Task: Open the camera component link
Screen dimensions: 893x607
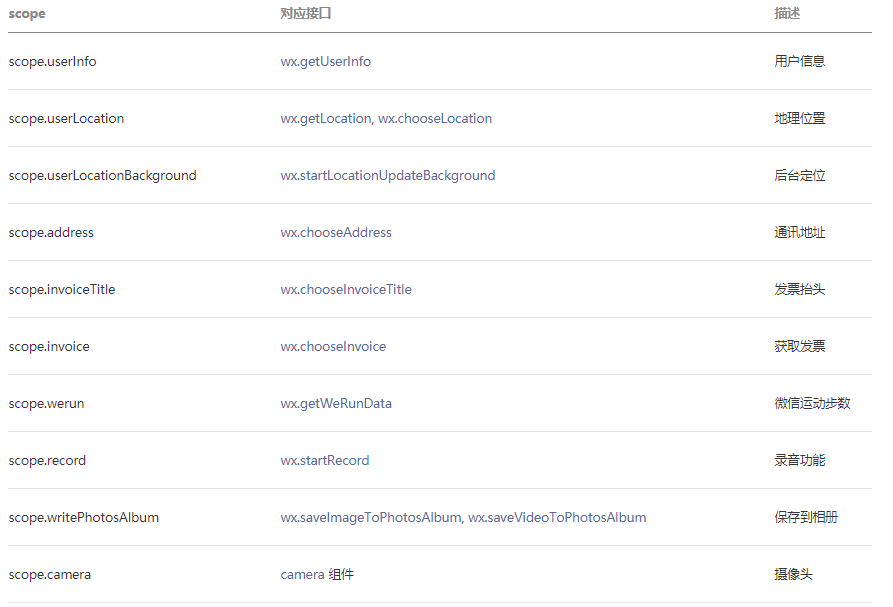Action: [302, 574]
